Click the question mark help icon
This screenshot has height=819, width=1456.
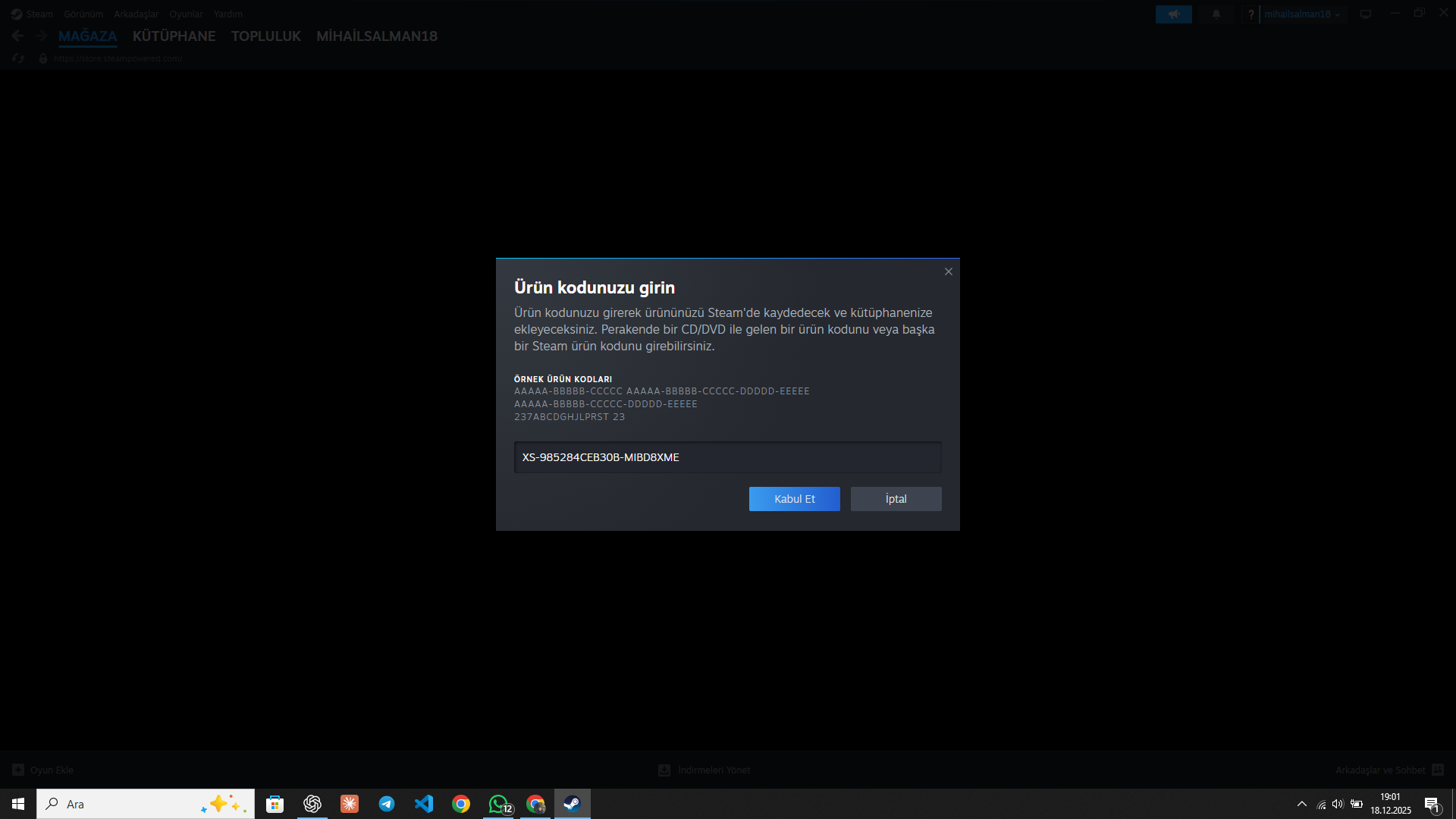(1251, 14)
